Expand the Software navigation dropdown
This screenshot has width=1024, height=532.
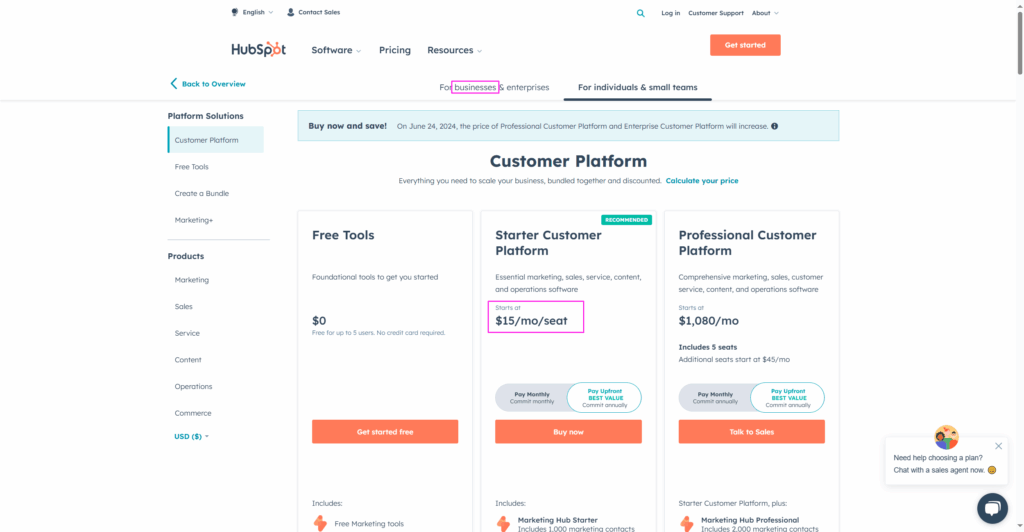(x=336, y=50)
